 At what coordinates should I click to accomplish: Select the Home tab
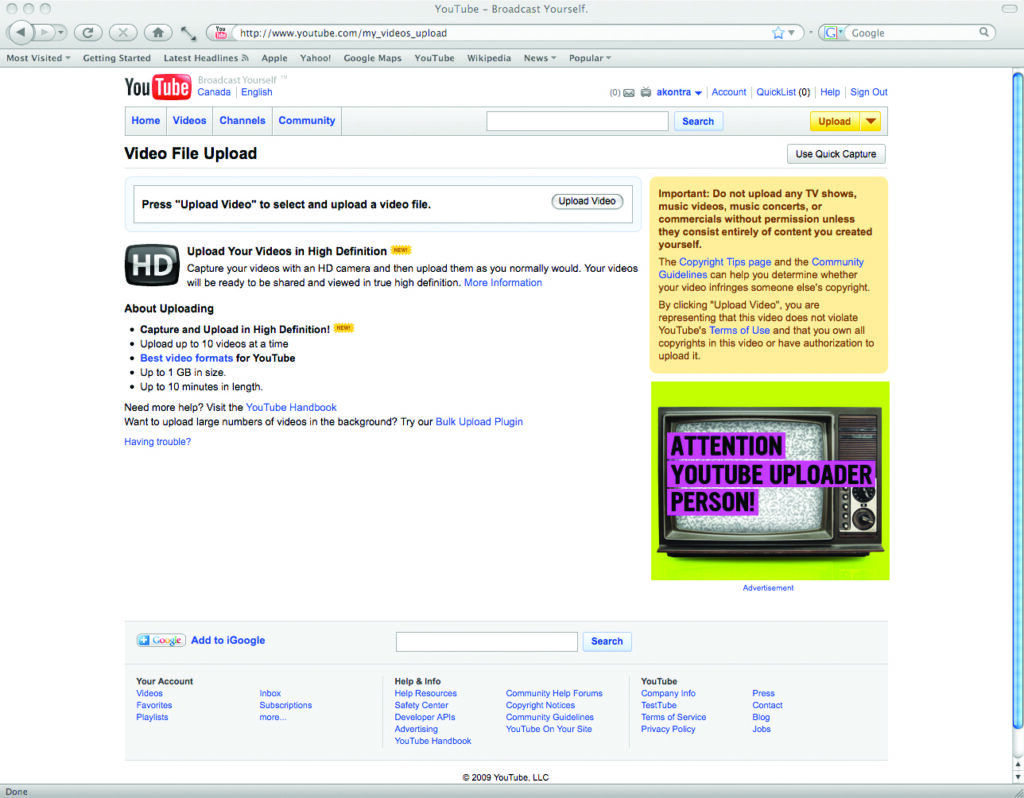[146, 121]
